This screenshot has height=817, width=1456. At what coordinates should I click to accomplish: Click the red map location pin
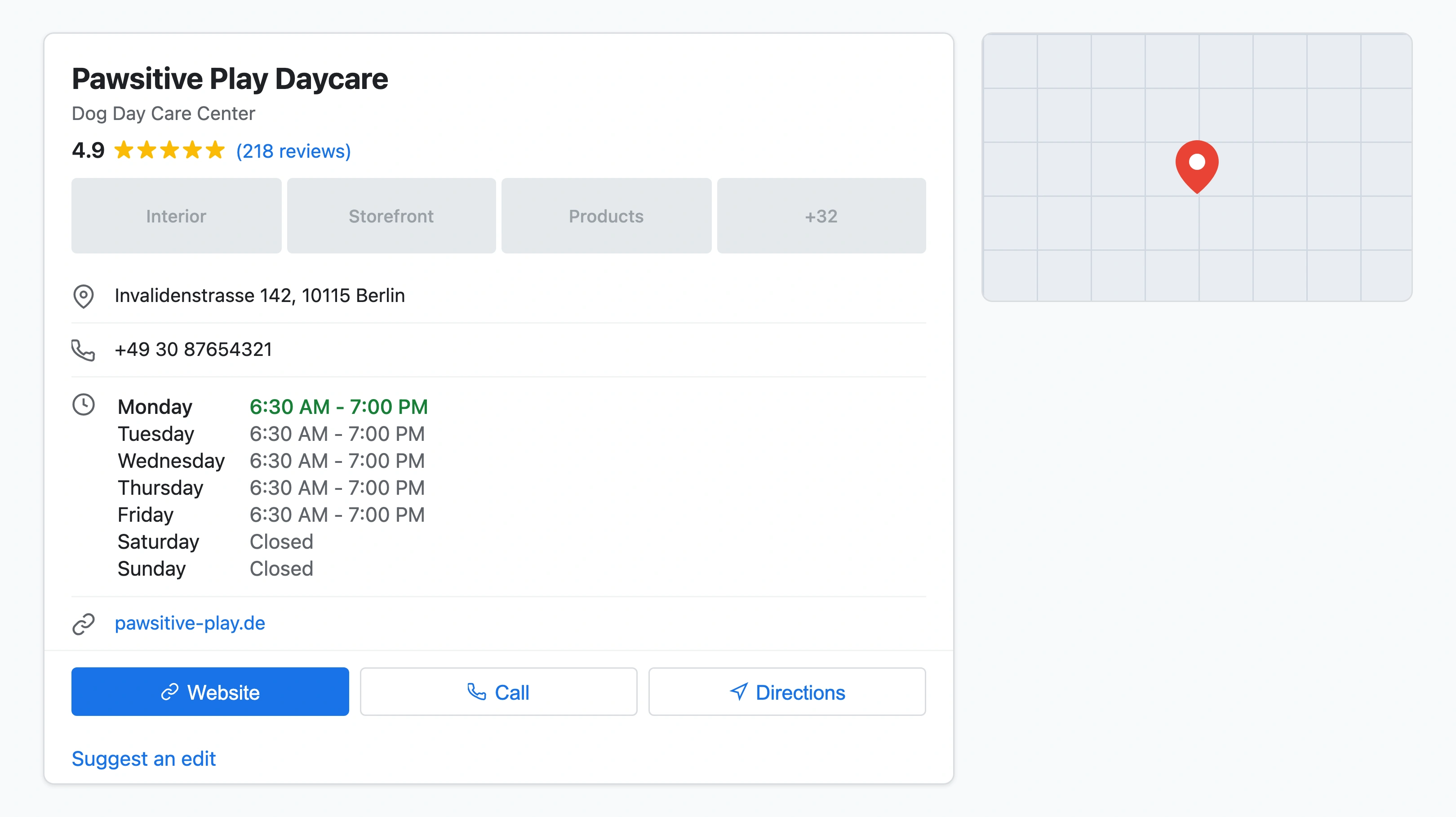[x=1197, y=164]
